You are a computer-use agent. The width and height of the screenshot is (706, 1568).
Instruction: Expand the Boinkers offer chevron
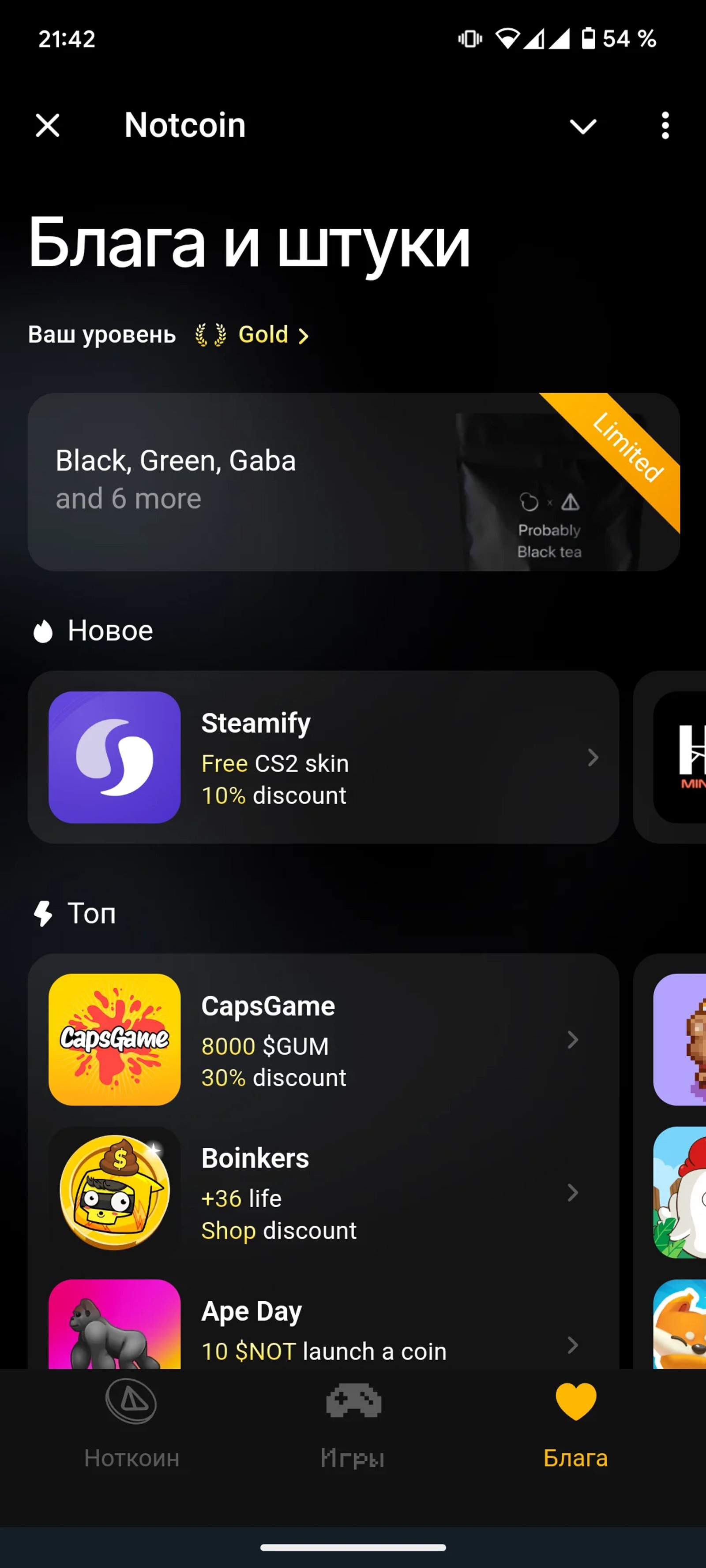[x=573, y=1192]
